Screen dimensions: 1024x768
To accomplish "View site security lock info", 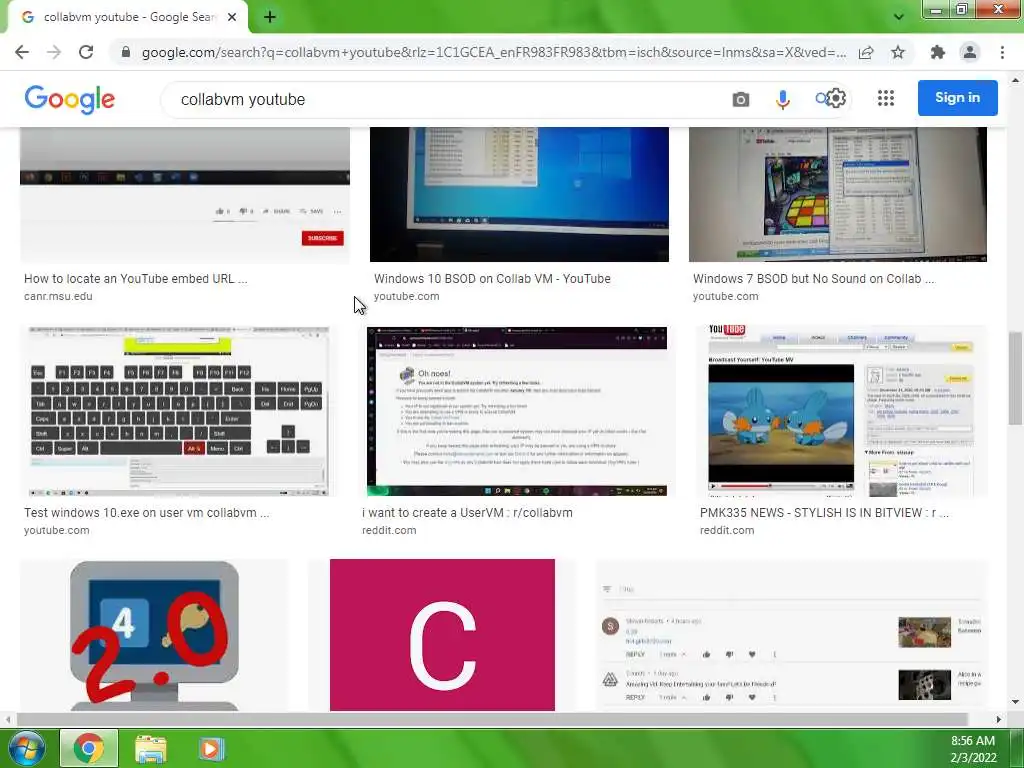I will [125, 52].
